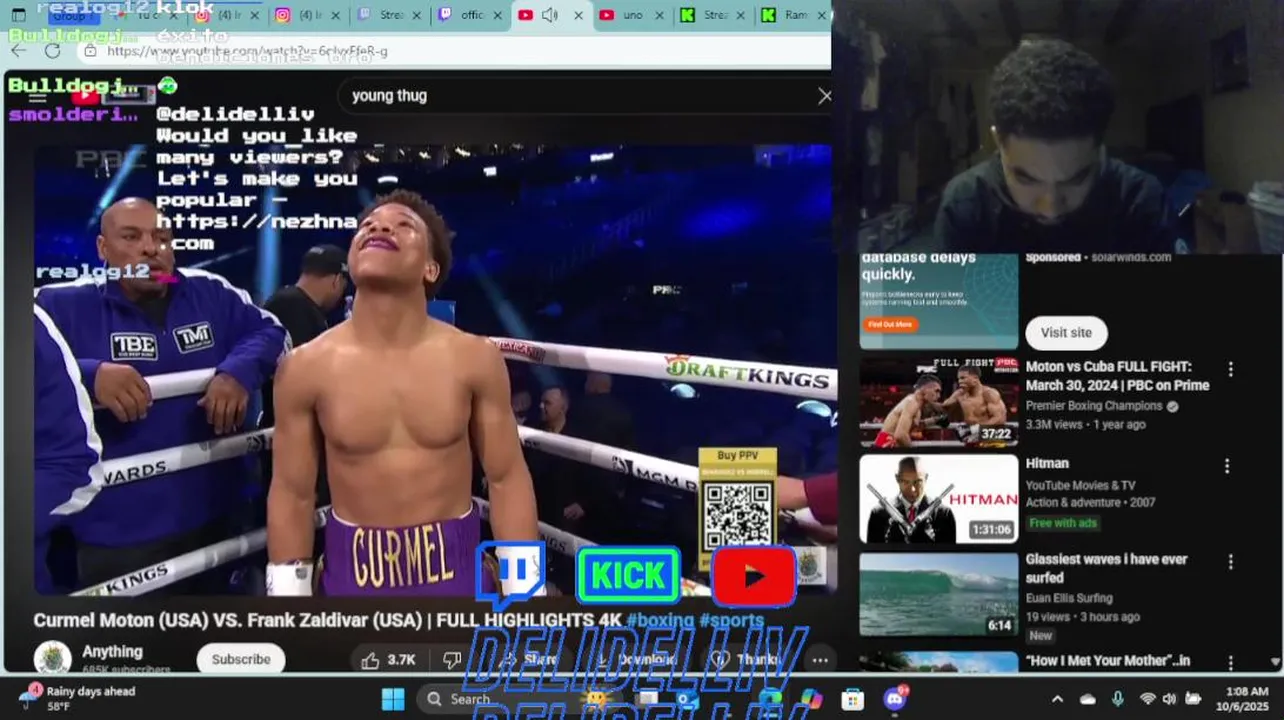The image size is (1284, 720).
Task: Click 'Euan Ellis Surfing' channel name
Action: pos(1069,598)
